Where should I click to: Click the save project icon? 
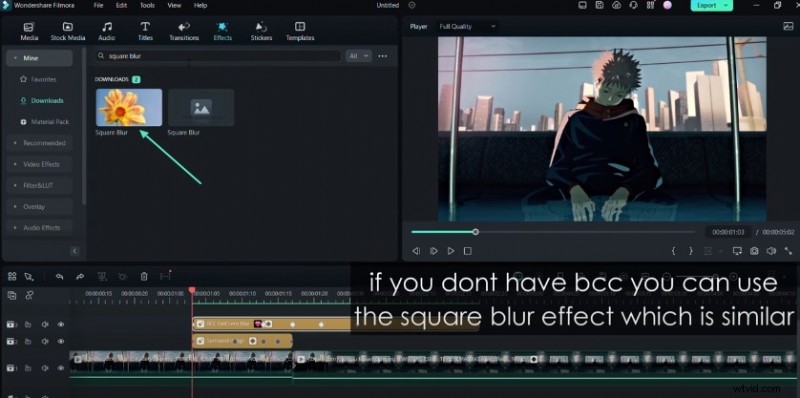(599, 5)
